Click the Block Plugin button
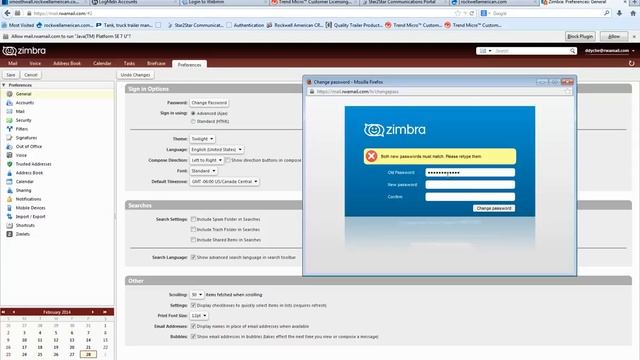The width and height of the screenshot is (640, 360). [580, 36]
